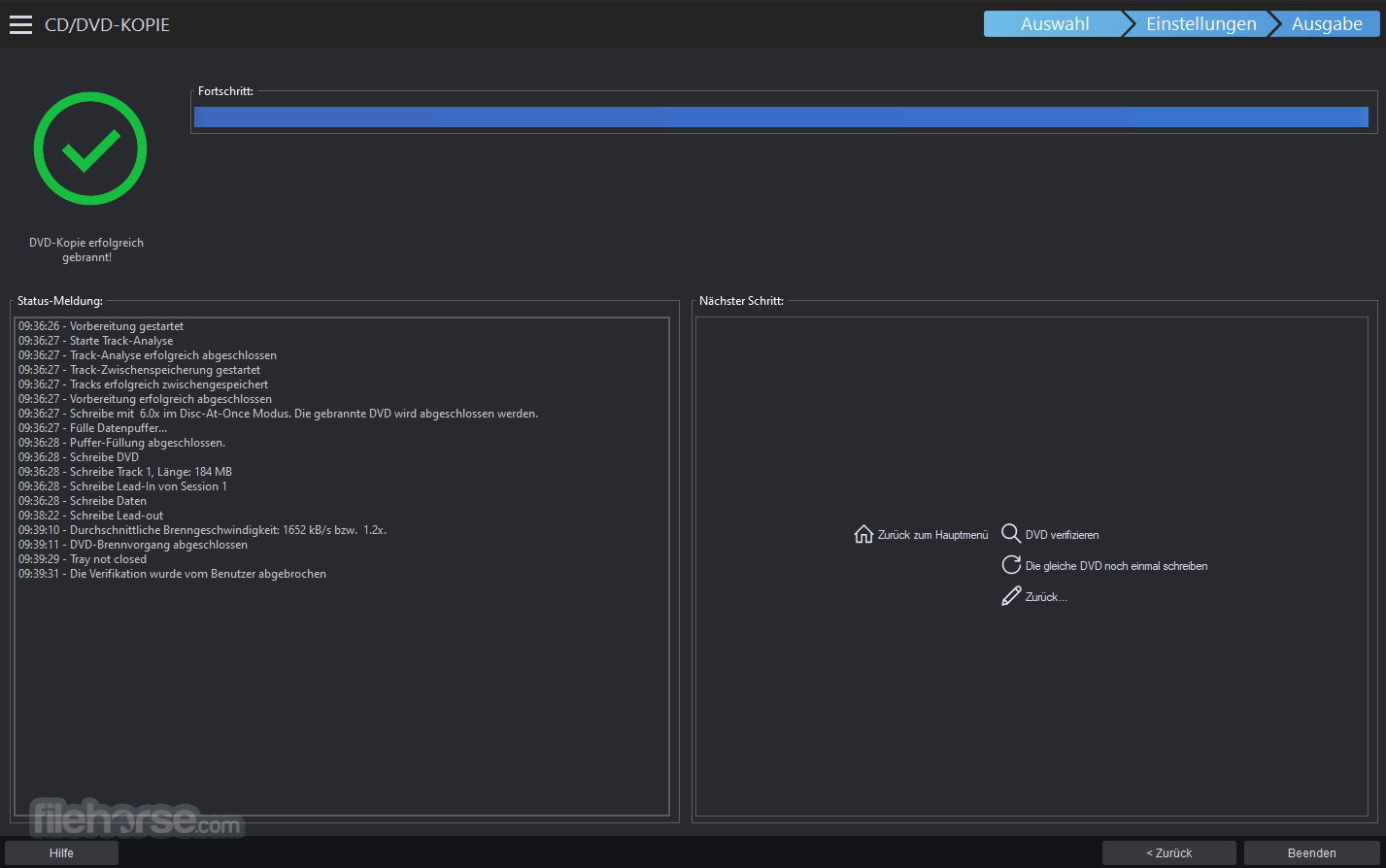Click the magnifier icon for DVD verifizieren
Image resolution: width=1386 pixels, height=868 pixels.
1011,534
